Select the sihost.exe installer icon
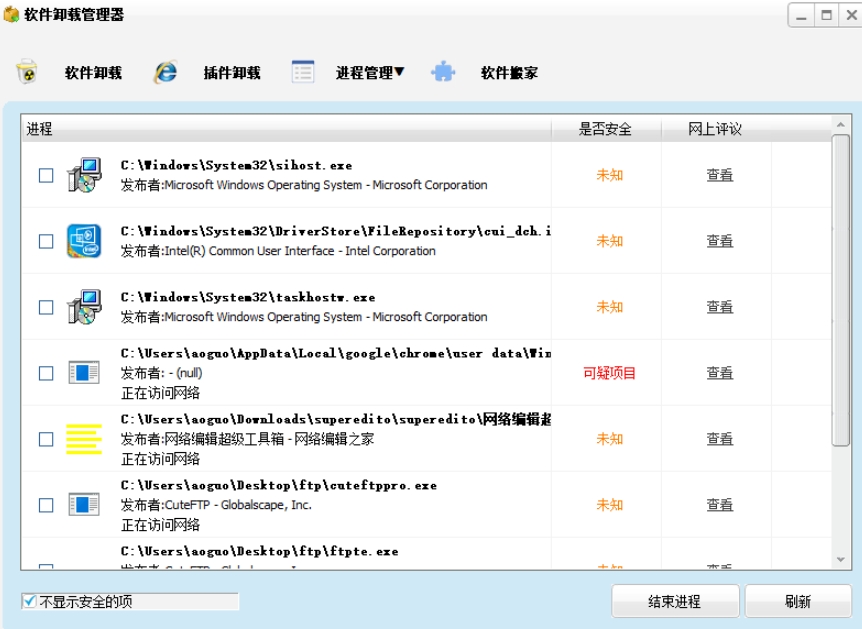This screenshot has width=862, height=629. tap(84, 175)
